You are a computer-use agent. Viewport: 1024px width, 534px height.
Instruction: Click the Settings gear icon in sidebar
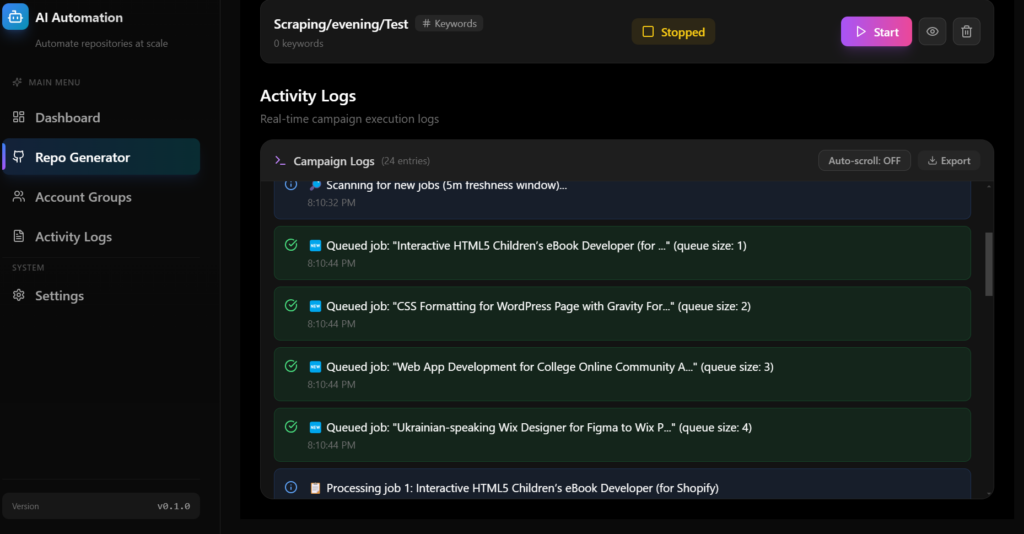point(18,295)
